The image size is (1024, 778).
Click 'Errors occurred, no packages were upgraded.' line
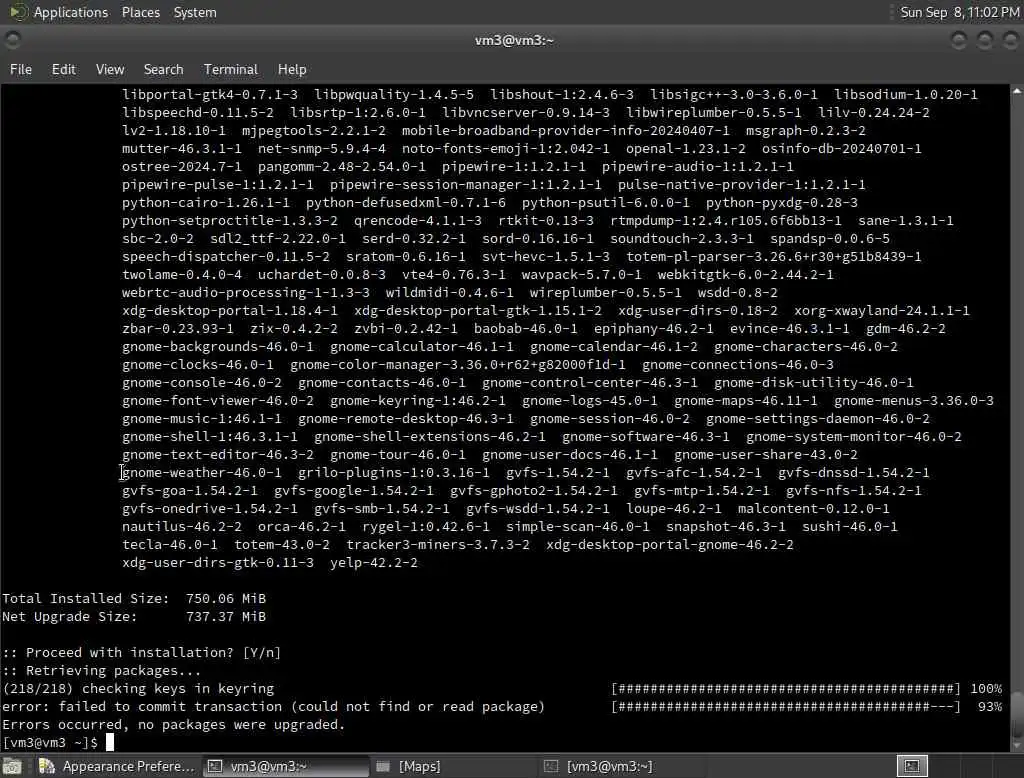pos(173,725)
